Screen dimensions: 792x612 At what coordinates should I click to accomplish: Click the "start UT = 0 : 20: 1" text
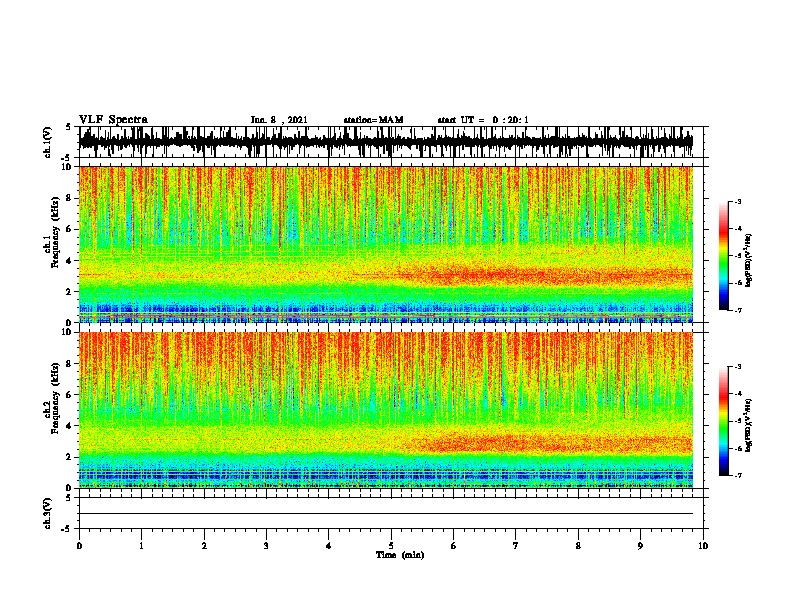[x=483, y=120]
